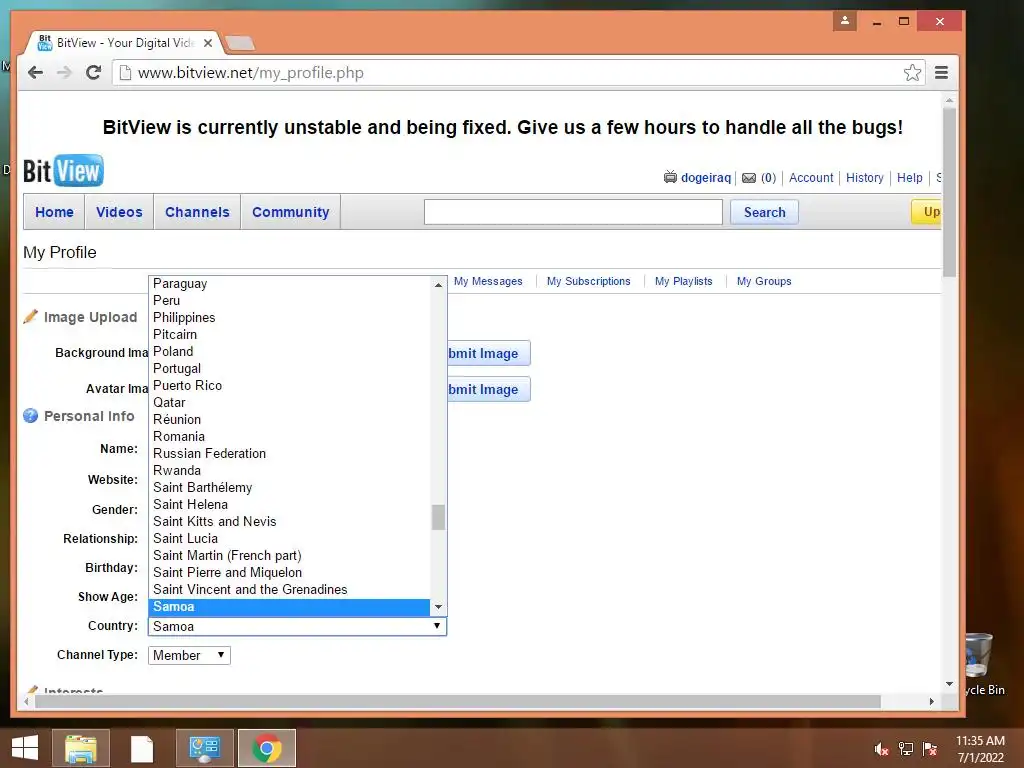This screenshot has width=1024, height=768.
Task: Open the Account link
Action: (810, 178)
